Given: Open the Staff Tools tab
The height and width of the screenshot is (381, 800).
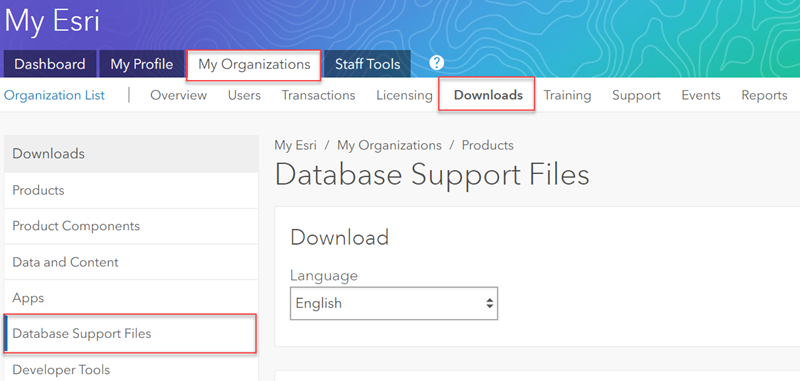Looking at the screenshot, I should [367, 64].
